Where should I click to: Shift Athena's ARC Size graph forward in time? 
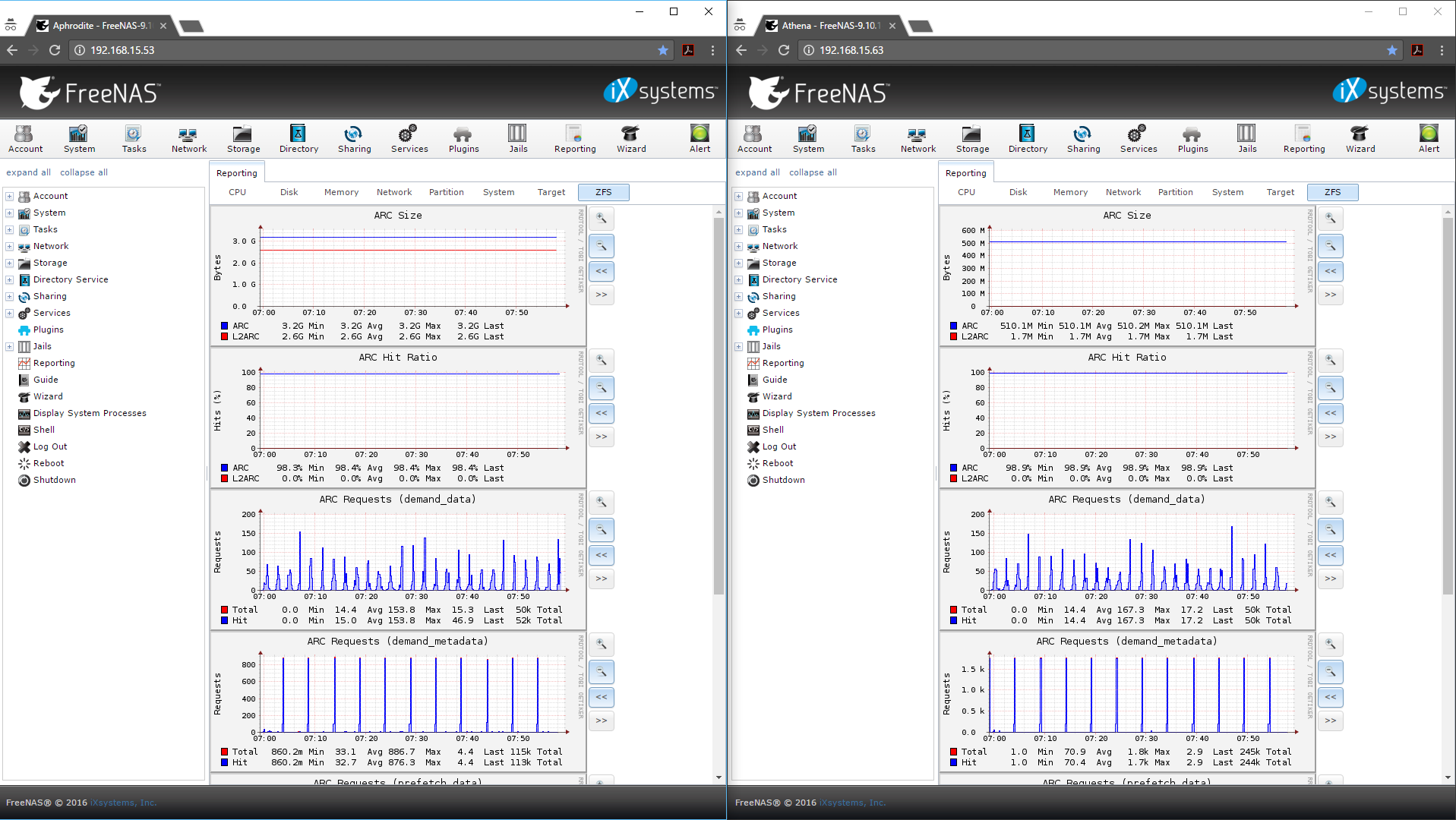[1330, 295]
